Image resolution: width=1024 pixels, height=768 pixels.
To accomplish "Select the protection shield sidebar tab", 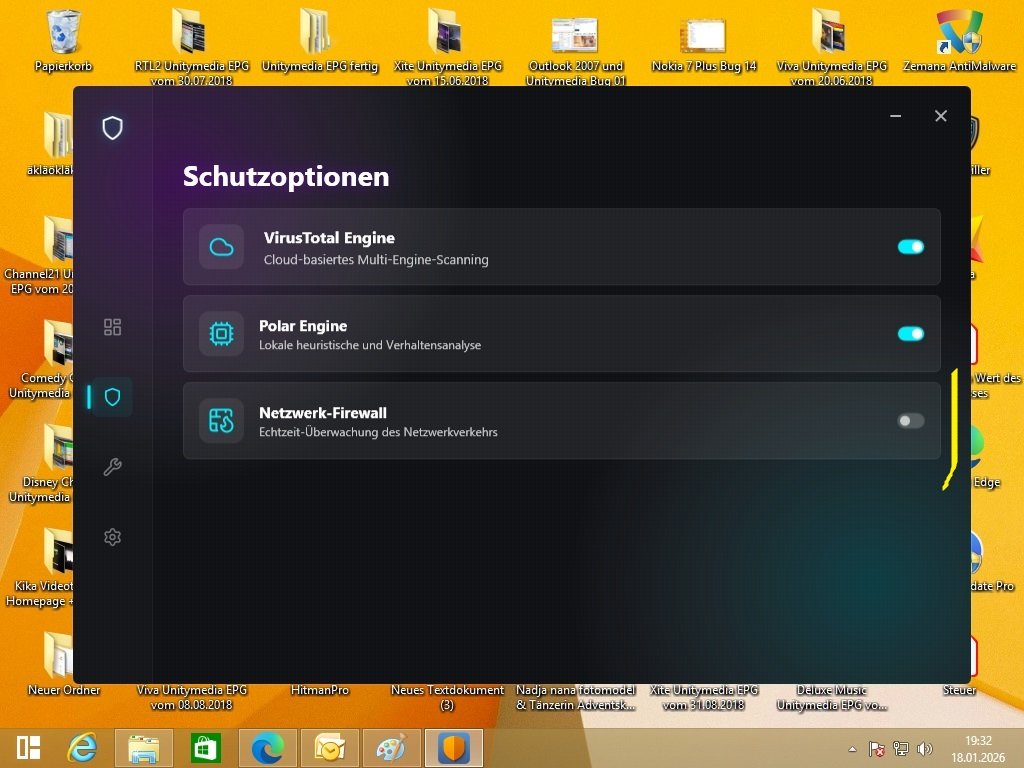I will click(x=112, y=396).
